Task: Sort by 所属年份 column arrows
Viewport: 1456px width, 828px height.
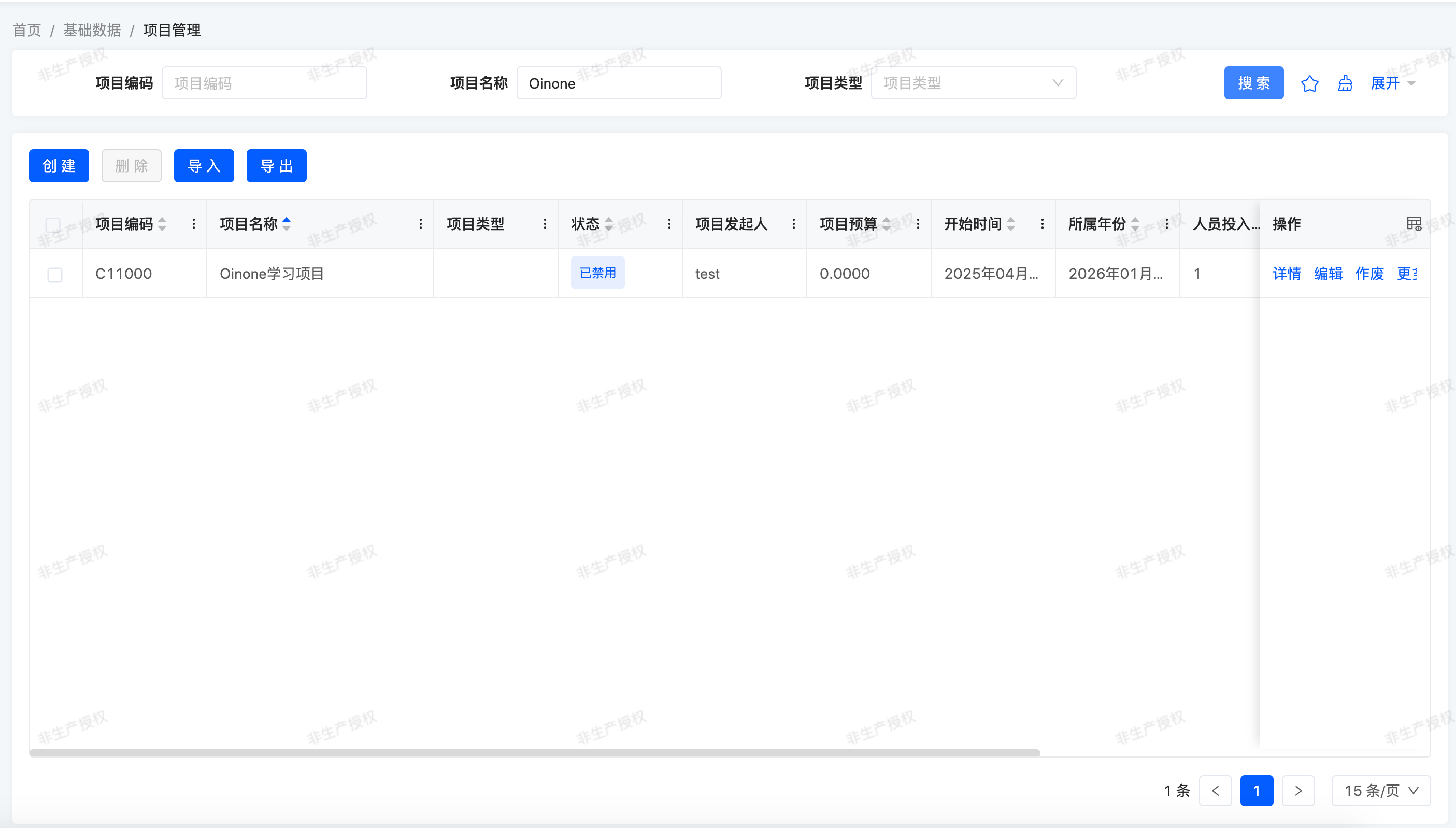Action: [1135, 224]
